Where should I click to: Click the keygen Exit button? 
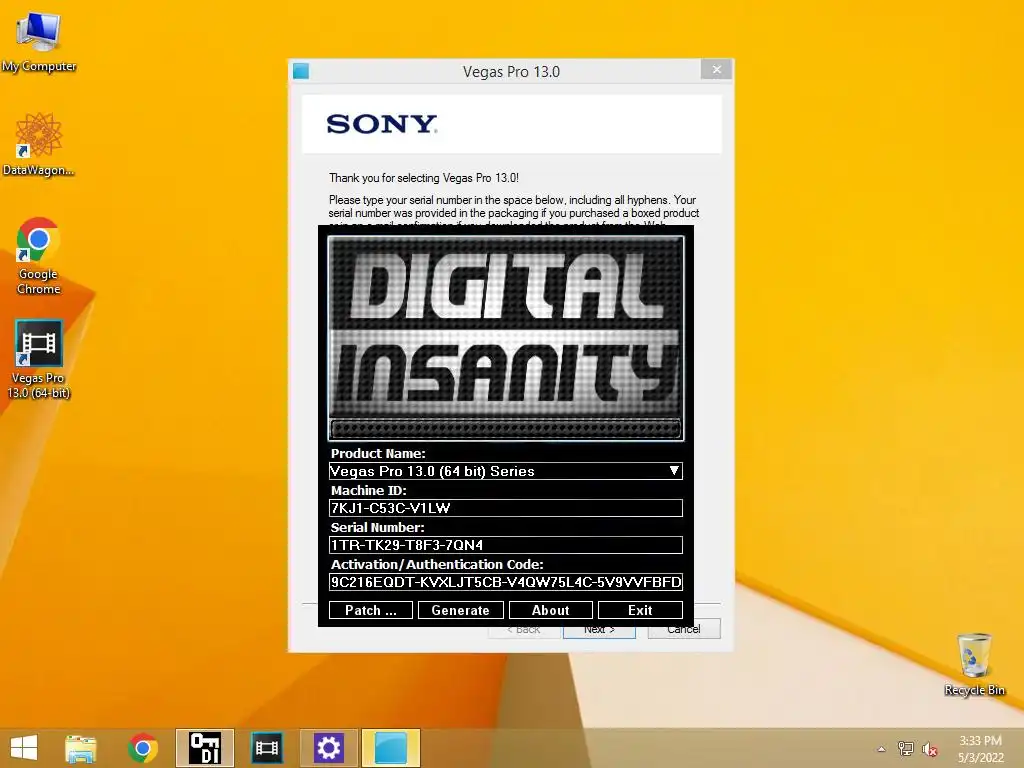coord(640,610)
